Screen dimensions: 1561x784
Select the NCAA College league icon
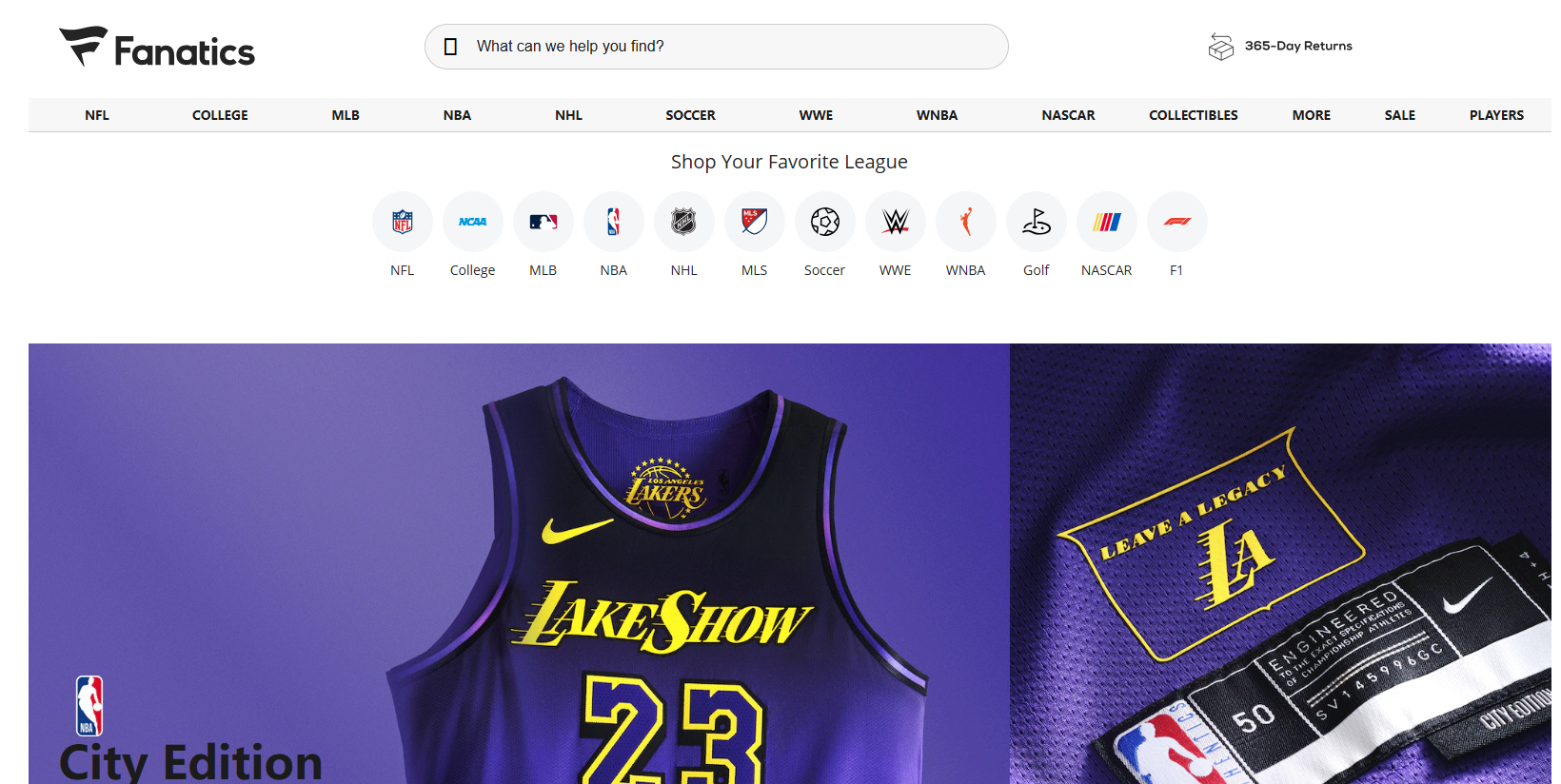click(x=473, y=222)
